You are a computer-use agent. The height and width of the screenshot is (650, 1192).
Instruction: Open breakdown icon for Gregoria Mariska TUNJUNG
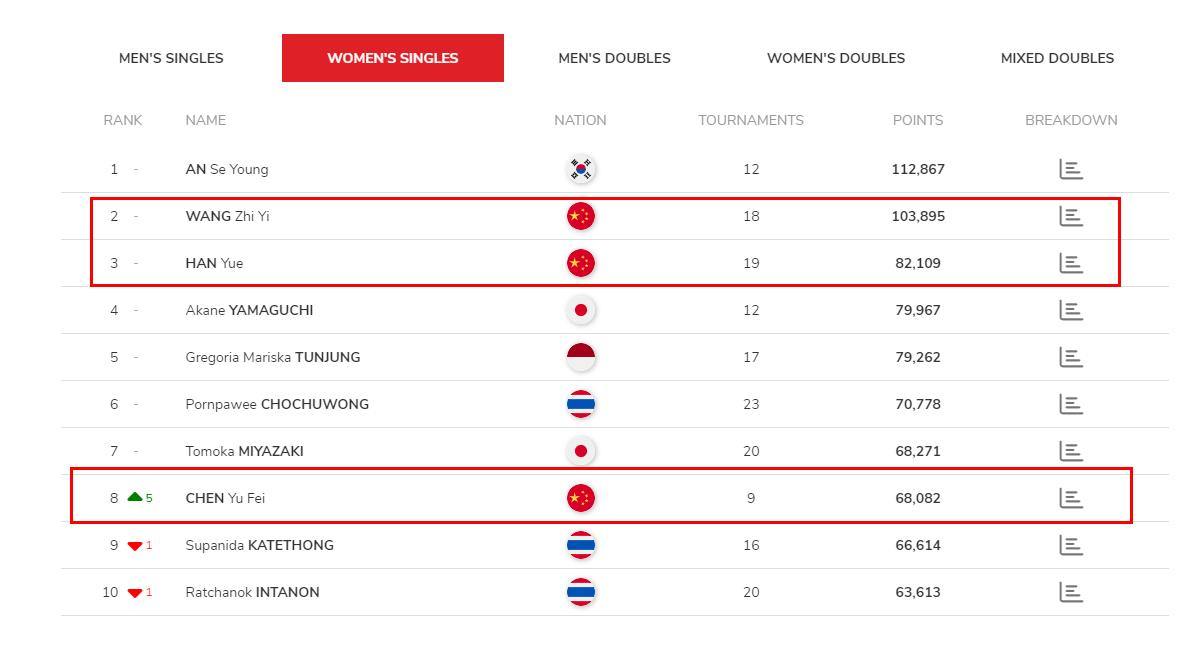[1070, 357]
